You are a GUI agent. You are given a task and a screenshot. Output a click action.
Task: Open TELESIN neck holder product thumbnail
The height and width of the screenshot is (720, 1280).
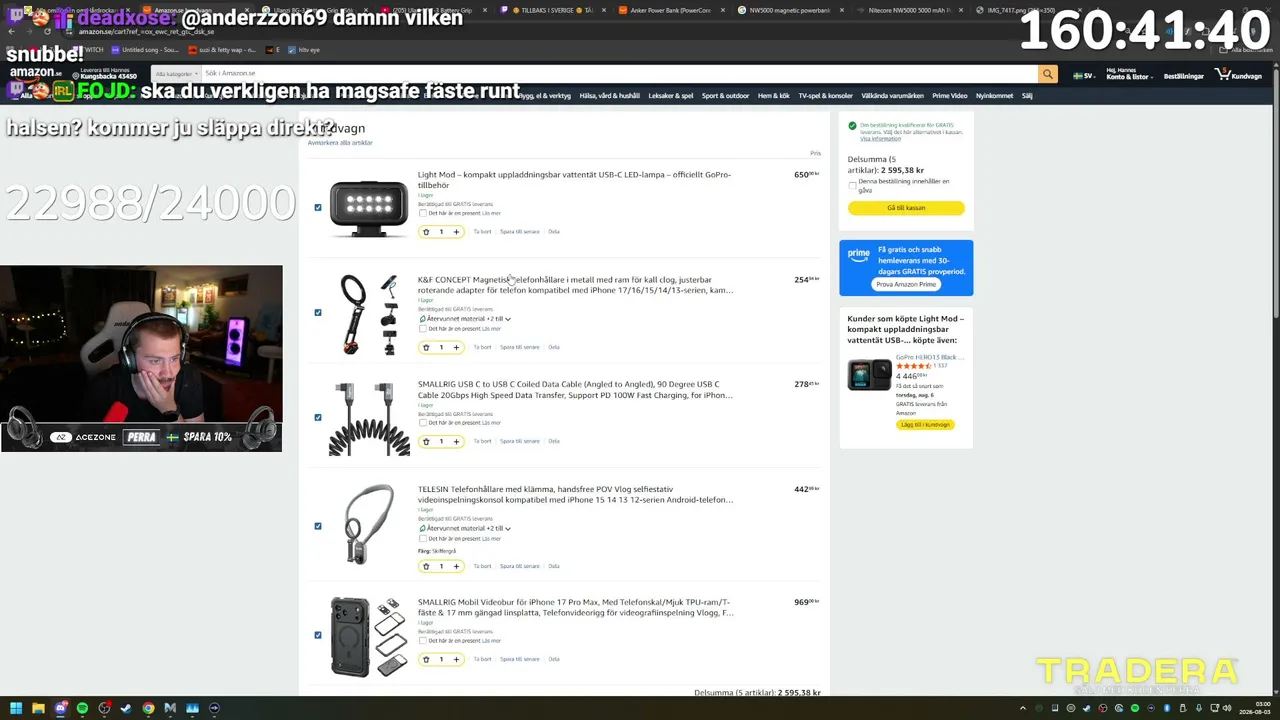pyautogui.click(x=369, y=525)
